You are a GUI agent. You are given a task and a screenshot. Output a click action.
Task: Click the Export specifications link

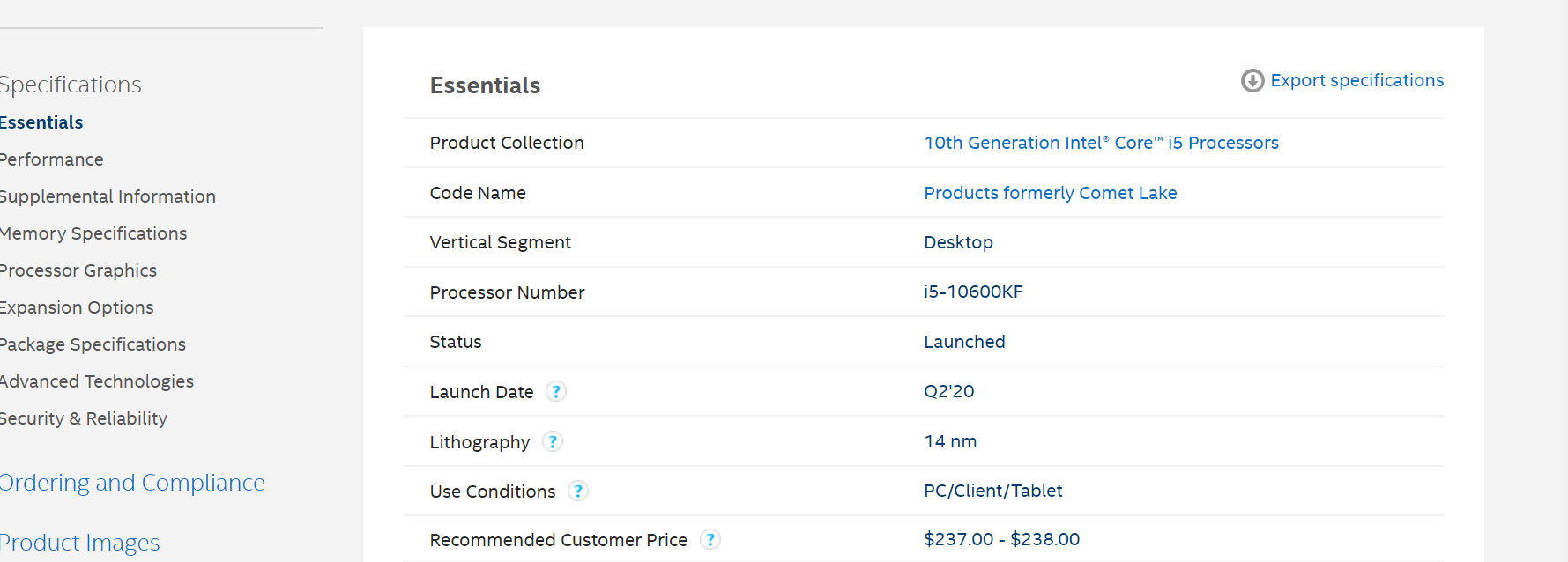click(1356, 80)
